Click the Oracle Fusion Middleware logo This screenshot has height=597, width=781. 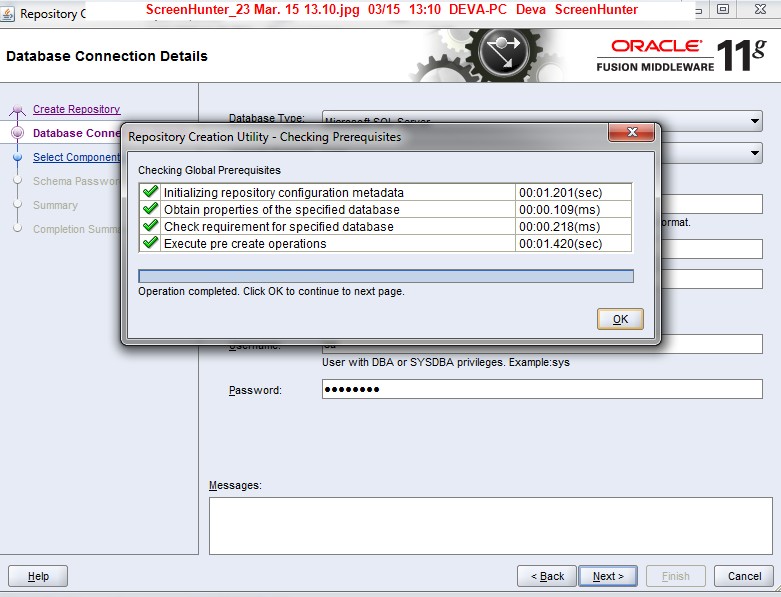[x=681, y=55]
